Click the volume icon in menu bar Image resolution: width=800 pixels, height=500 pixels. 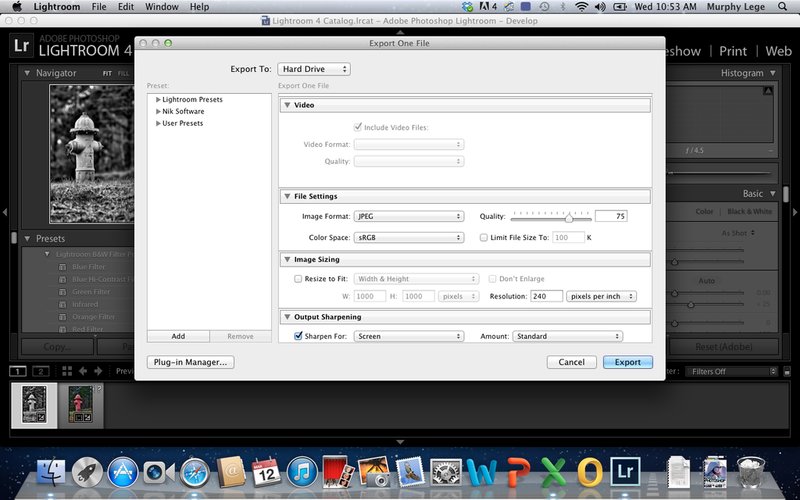(600, 7)
